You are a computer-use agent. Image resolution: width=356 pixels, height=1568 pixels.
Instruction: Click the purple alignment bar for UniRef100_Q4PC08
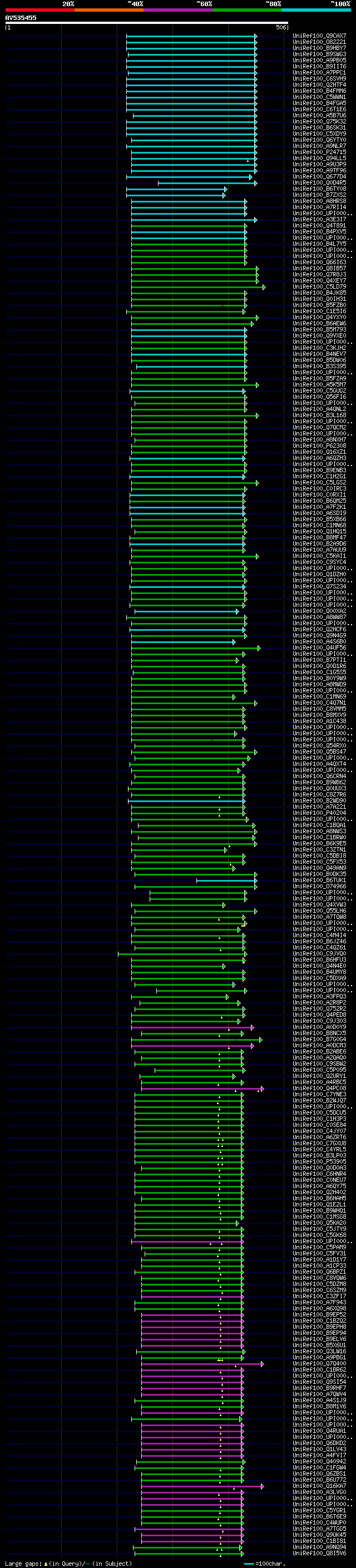202,1089
